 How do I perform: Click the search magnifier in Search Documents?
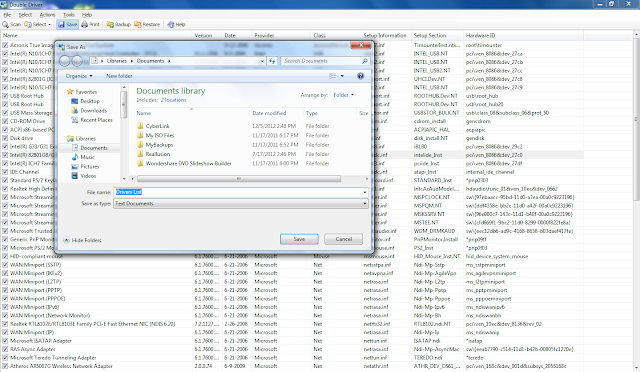tap(364, 61)
